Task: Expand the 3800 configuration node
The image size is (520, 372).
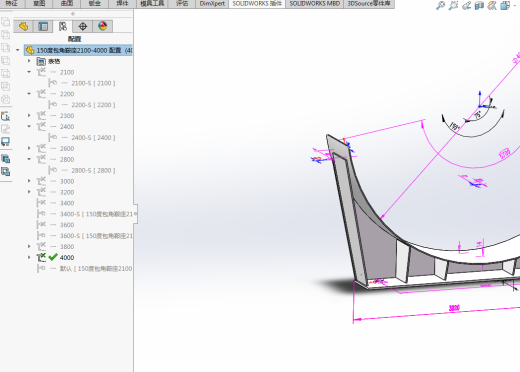Action: point(29,246)
